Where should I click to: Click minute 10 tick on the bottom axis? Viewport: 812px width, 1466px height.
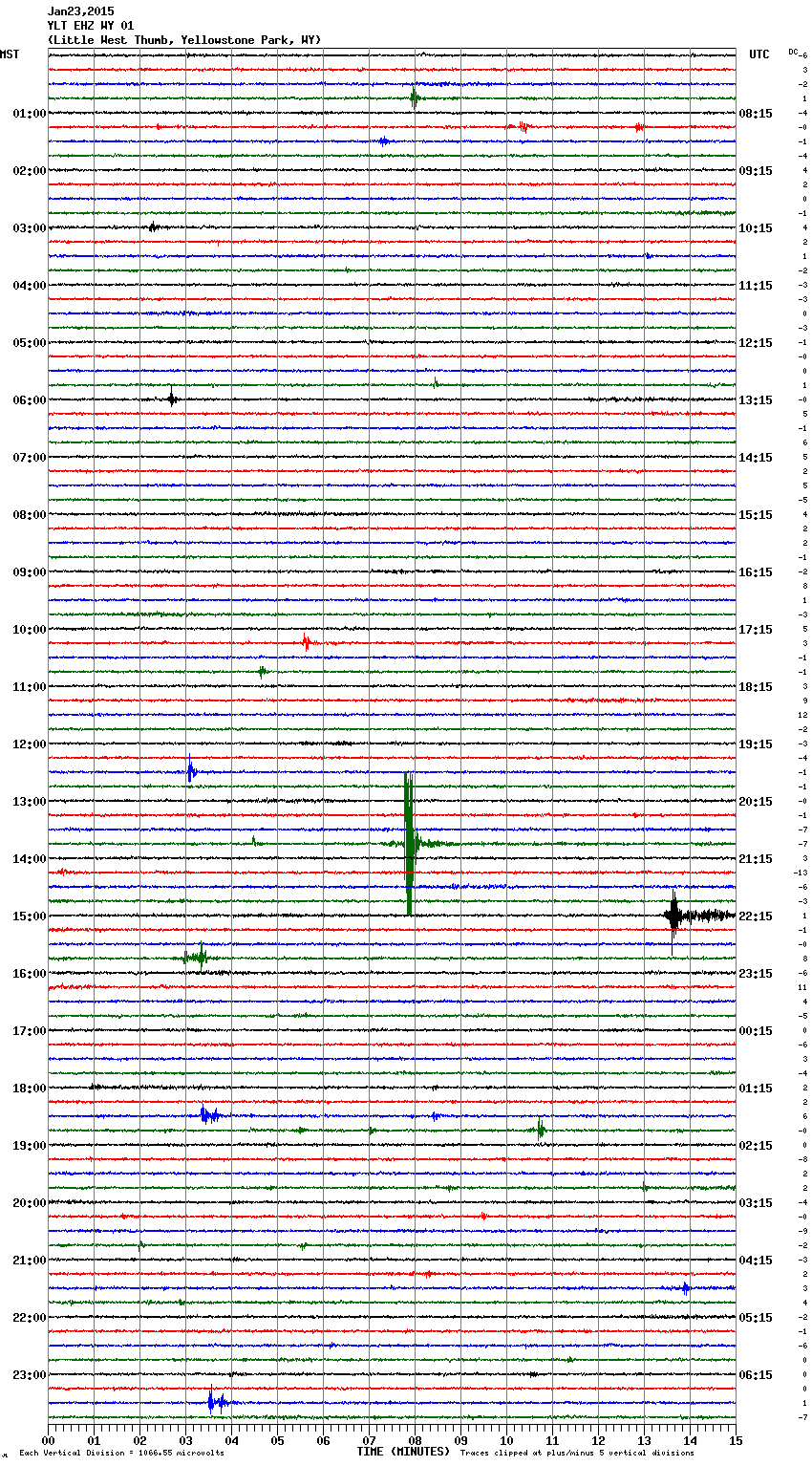click(x=506, y=1440)
